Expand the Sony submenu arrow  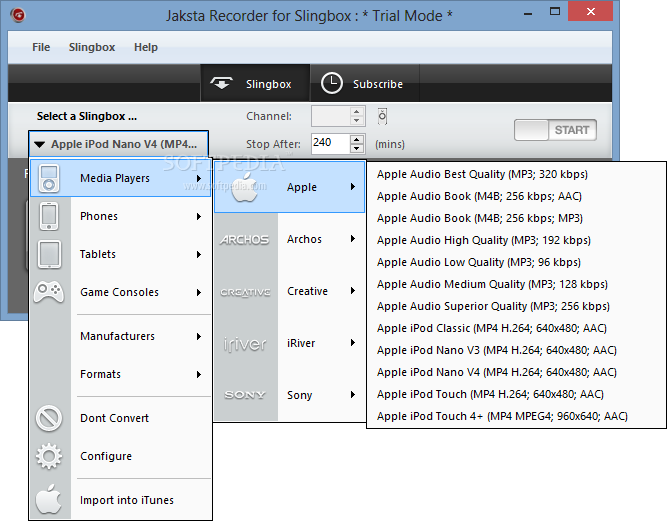(x=353, y=395)
